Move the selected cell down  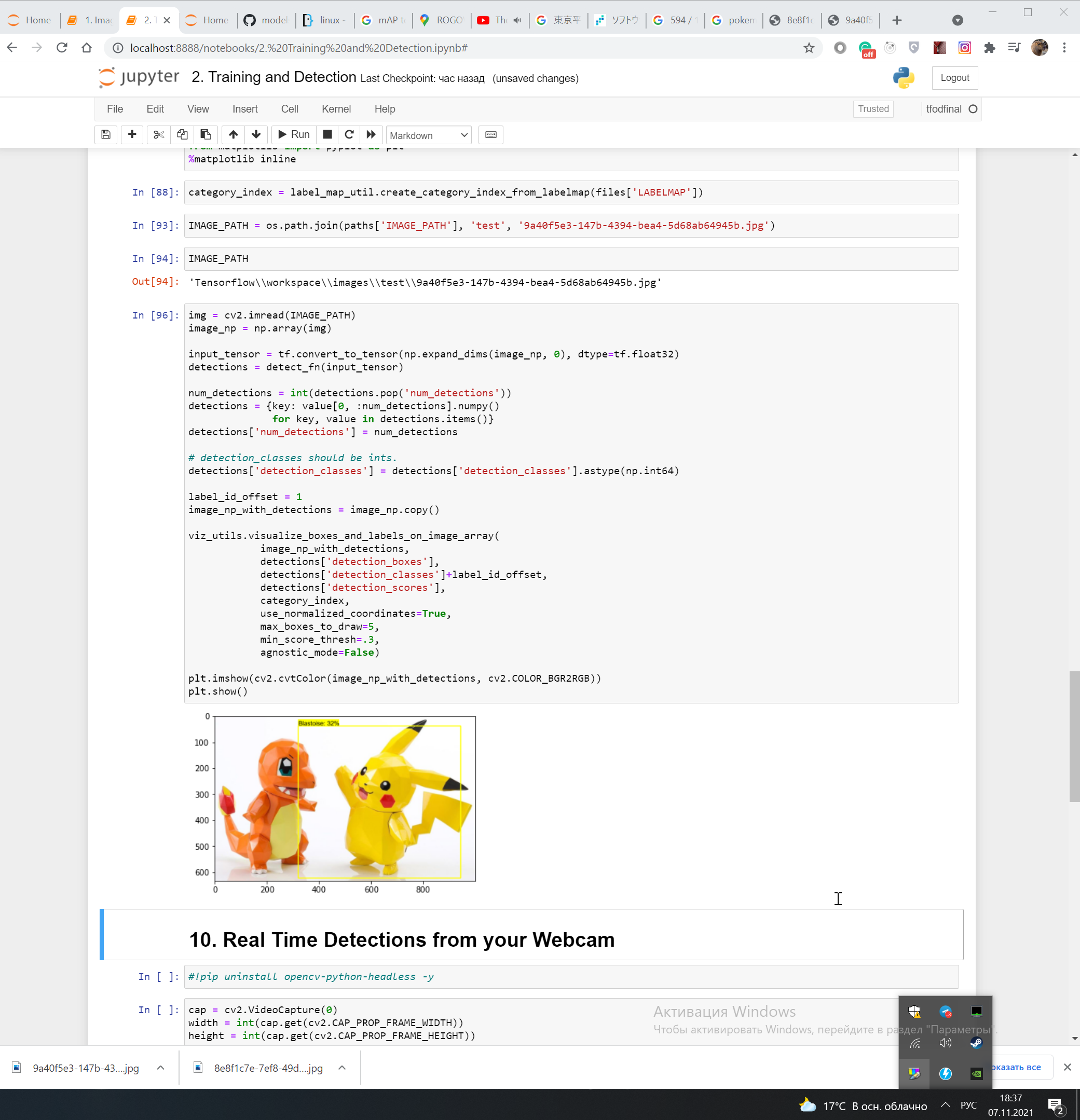pyautogui.click(x=256, y=135)
